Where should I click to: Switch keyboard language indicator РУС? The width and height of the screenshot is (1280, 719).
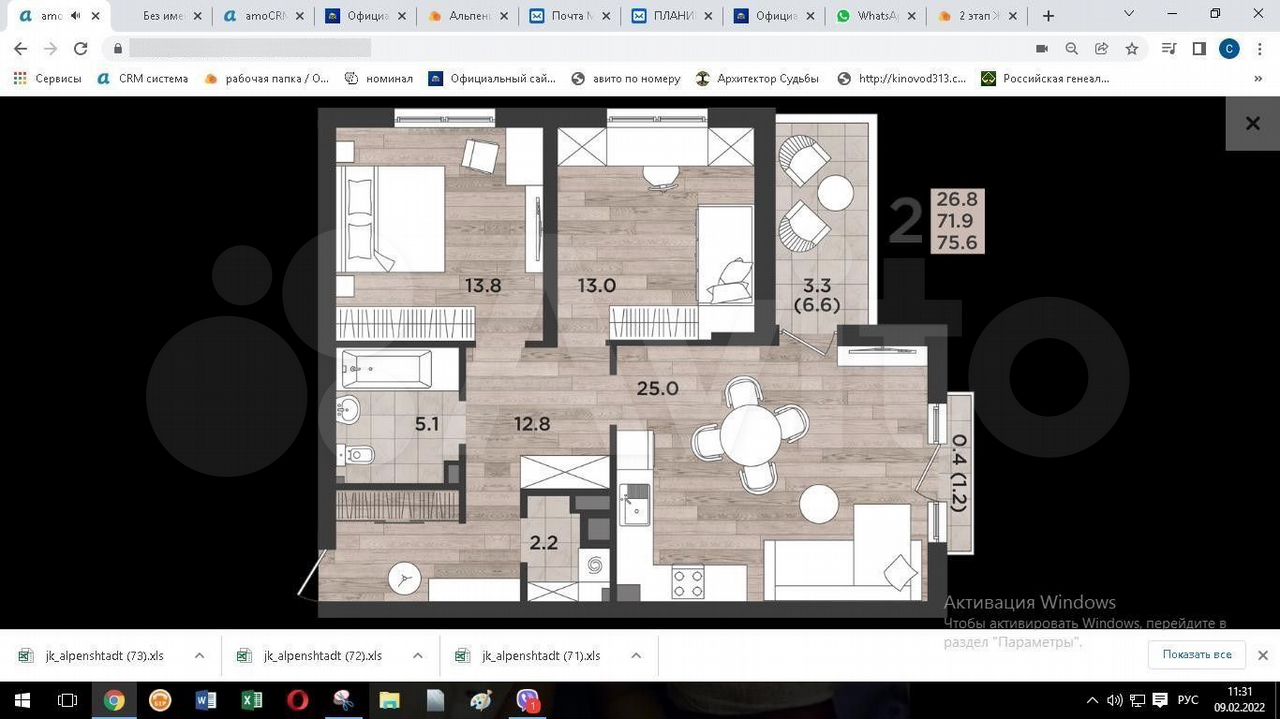1187,700
